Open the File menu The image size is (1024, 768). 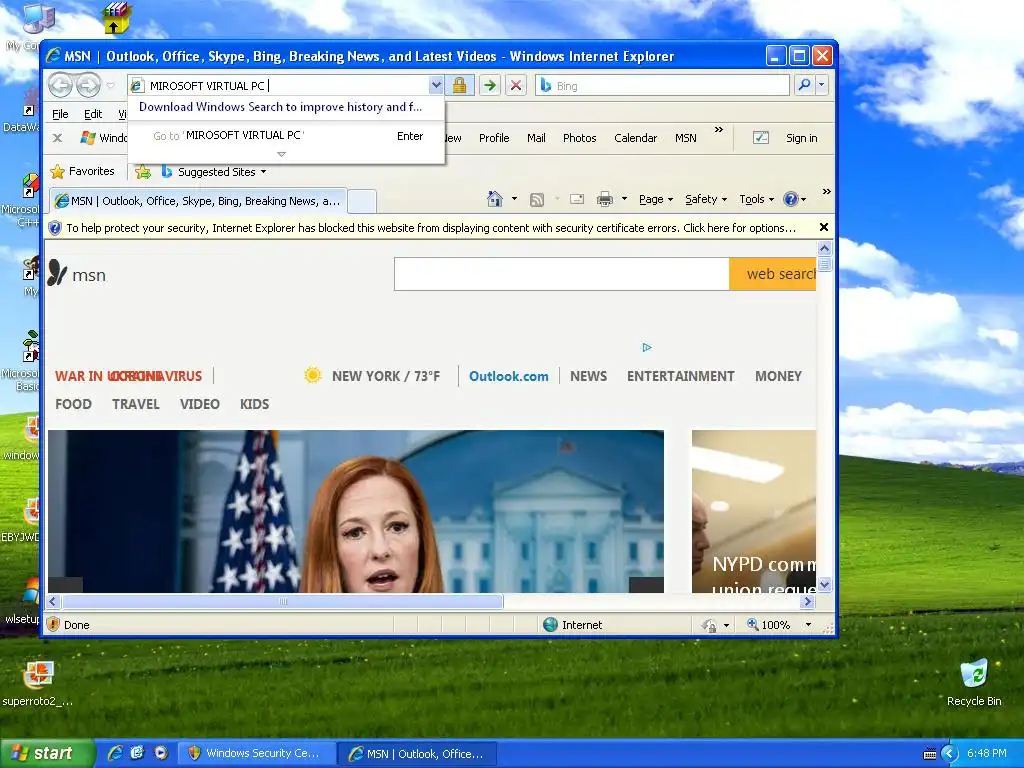(60, 114)
